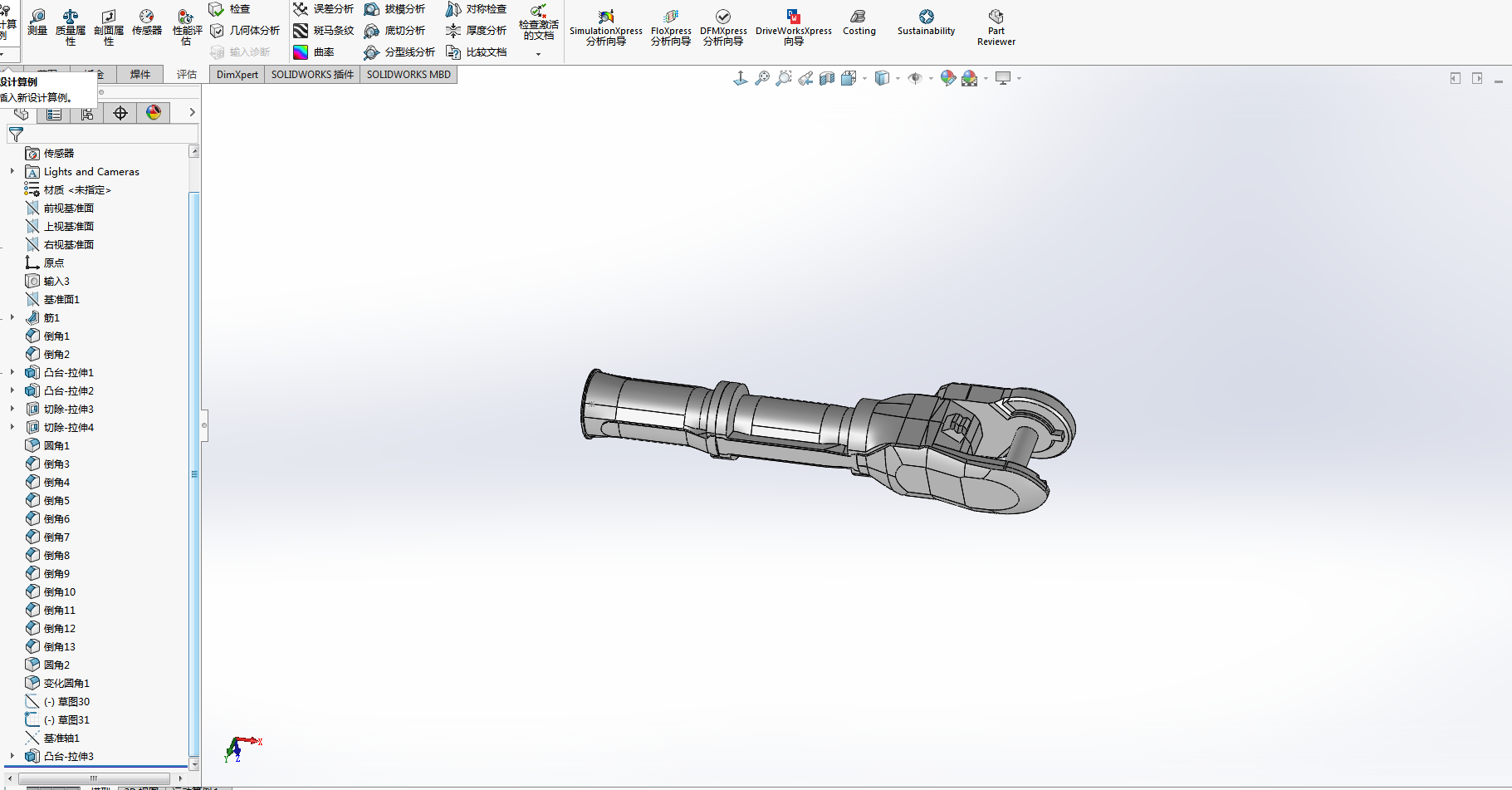Viewport: 1512px width, 790px height.
Task: Select the 变化圆角1 feature
Action: tap(57, 683)
